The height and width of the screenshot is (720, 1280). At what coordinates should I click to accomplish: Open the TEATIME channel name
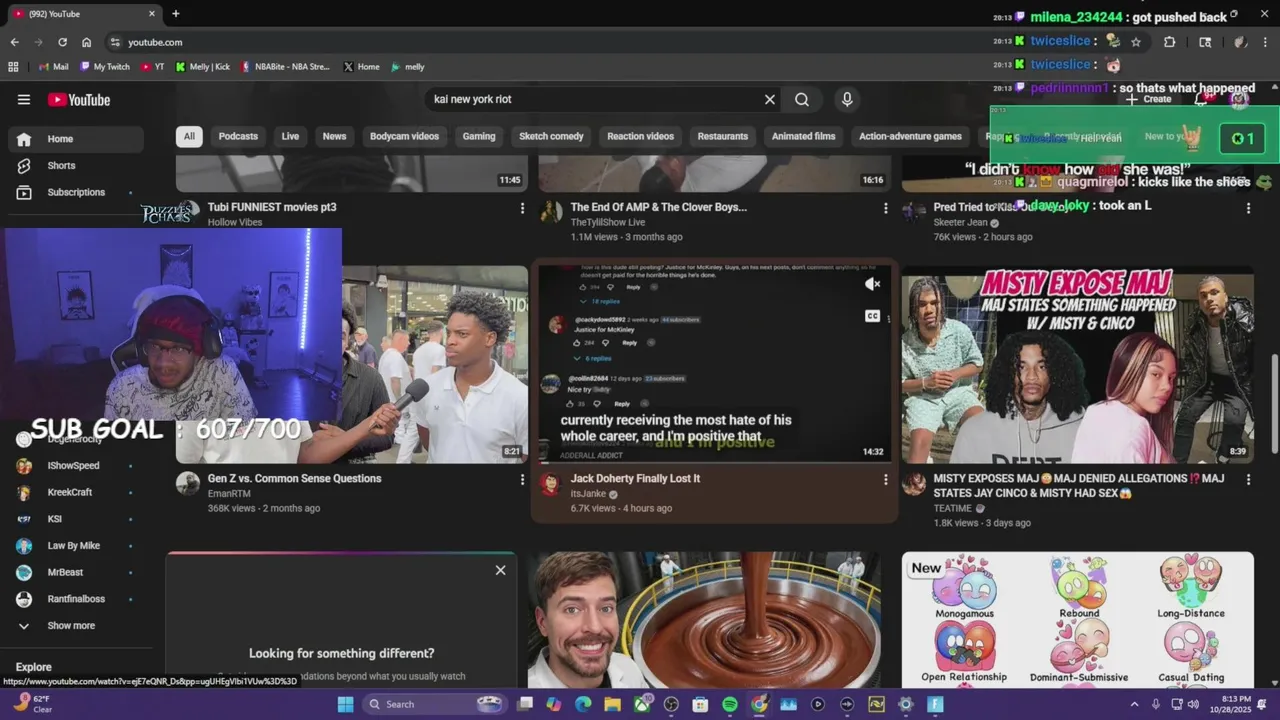point(952,508)
